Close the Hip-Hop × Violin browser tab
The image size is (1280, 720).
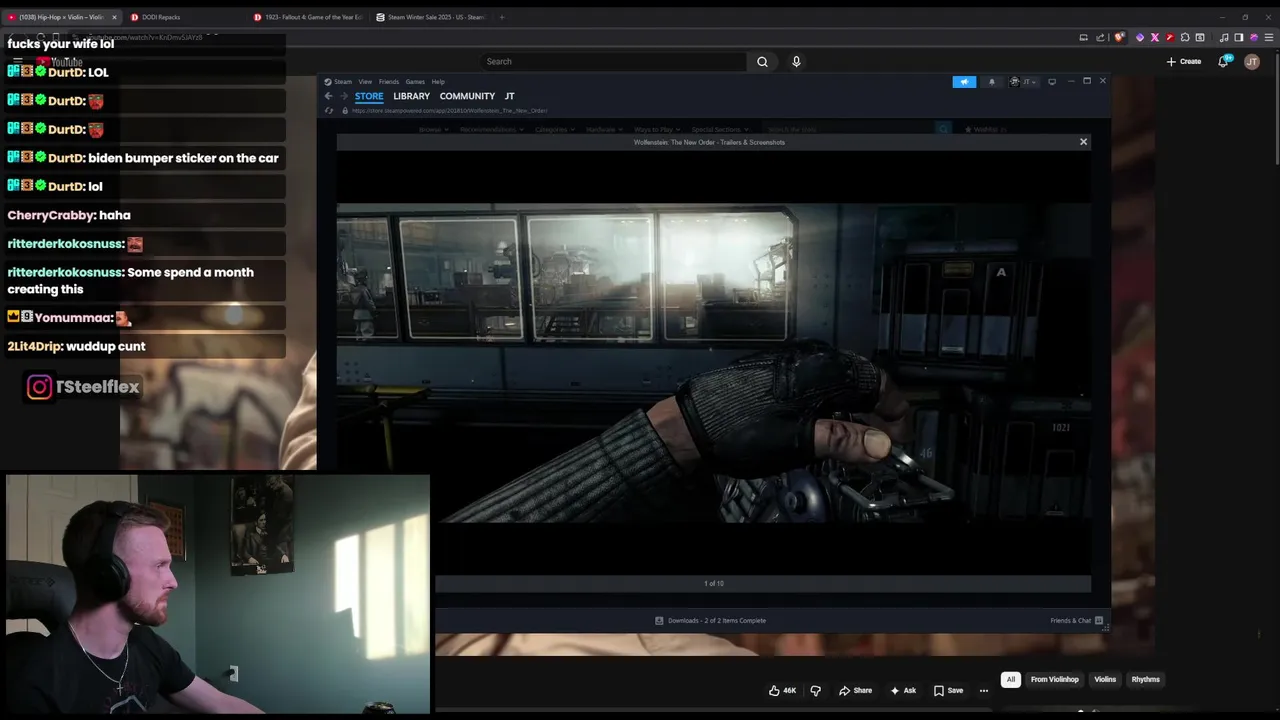[114, 17]
